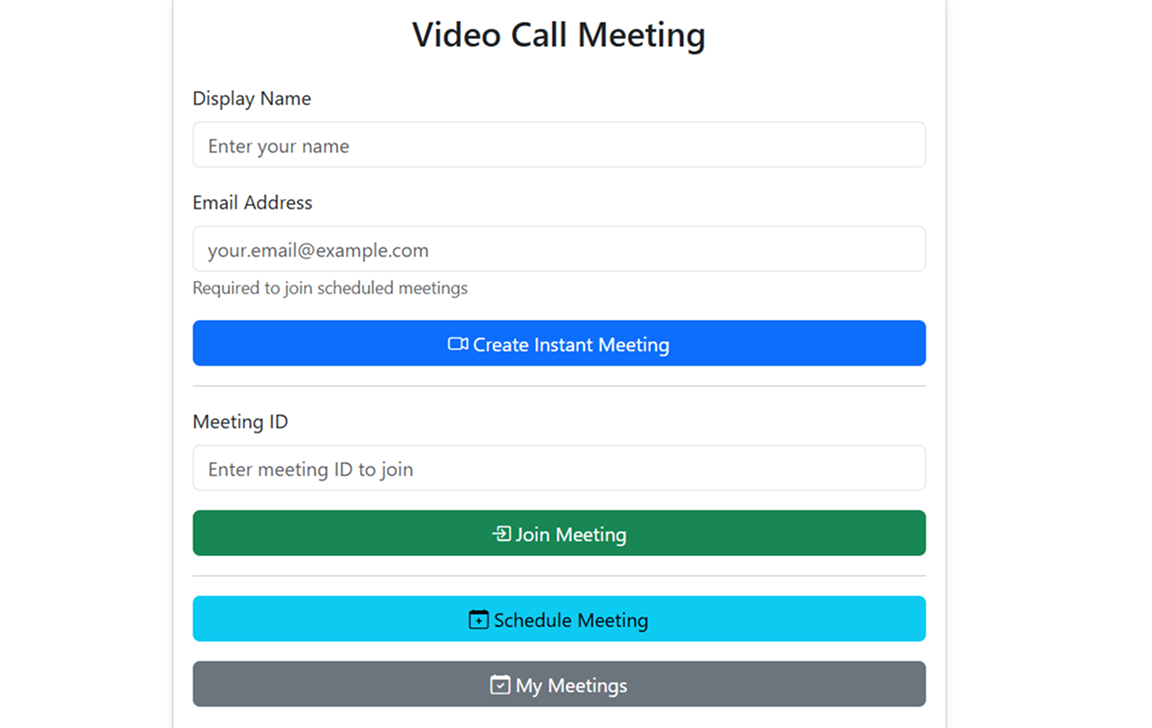Click the green Join Meeting button label
This screenshot has width=1152, height=728.
[x=571, y=534]
